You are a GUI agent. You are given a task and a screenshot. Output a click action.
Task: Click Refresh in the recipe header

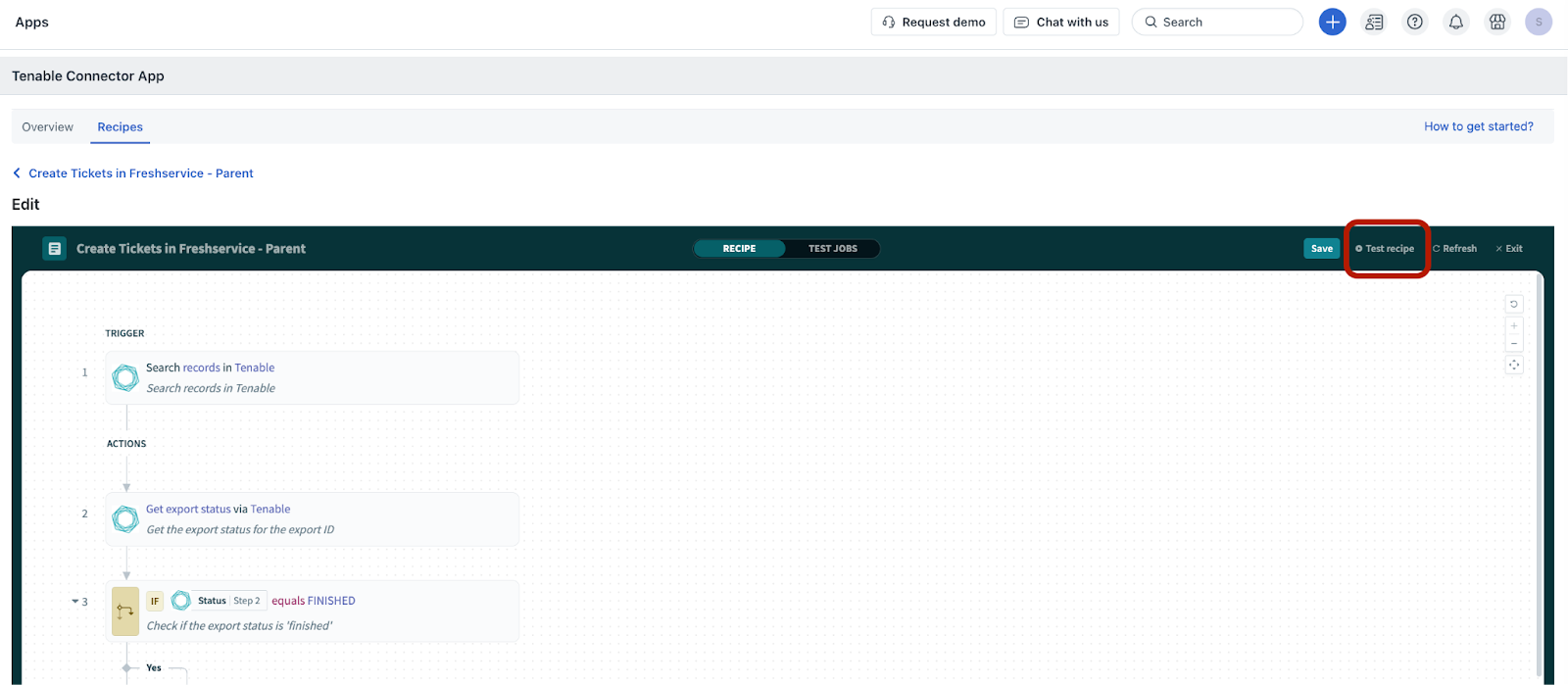pos(1454,249)
